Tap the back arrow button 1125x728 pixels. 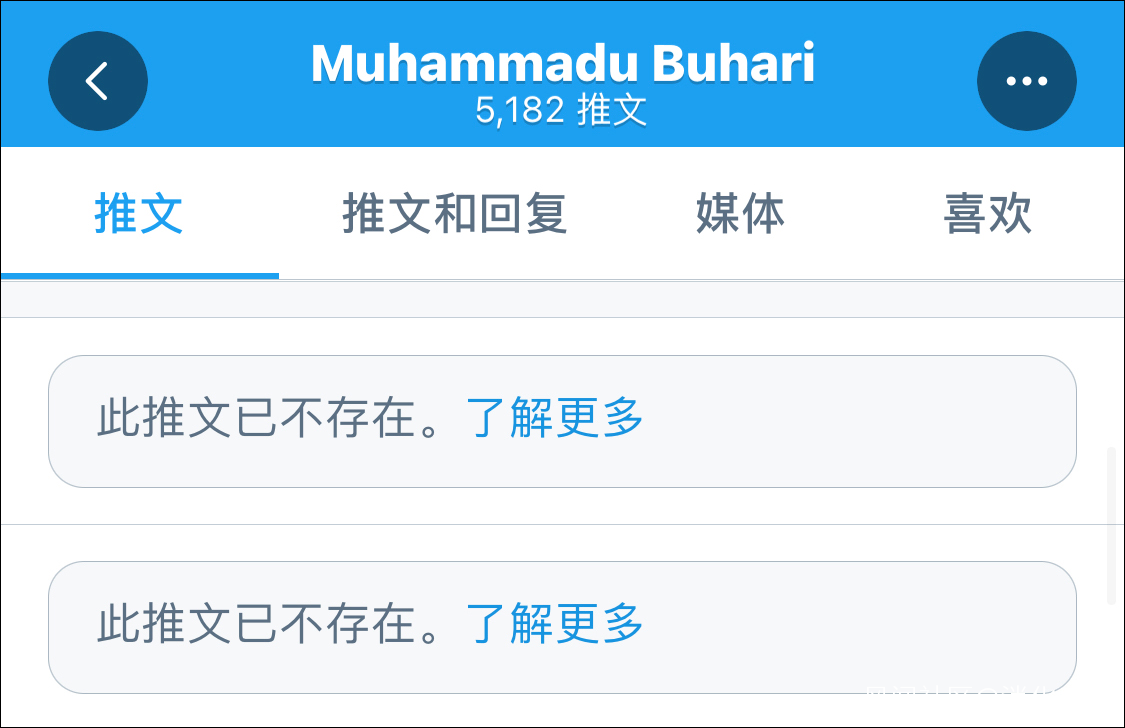(x=98, y=81)
